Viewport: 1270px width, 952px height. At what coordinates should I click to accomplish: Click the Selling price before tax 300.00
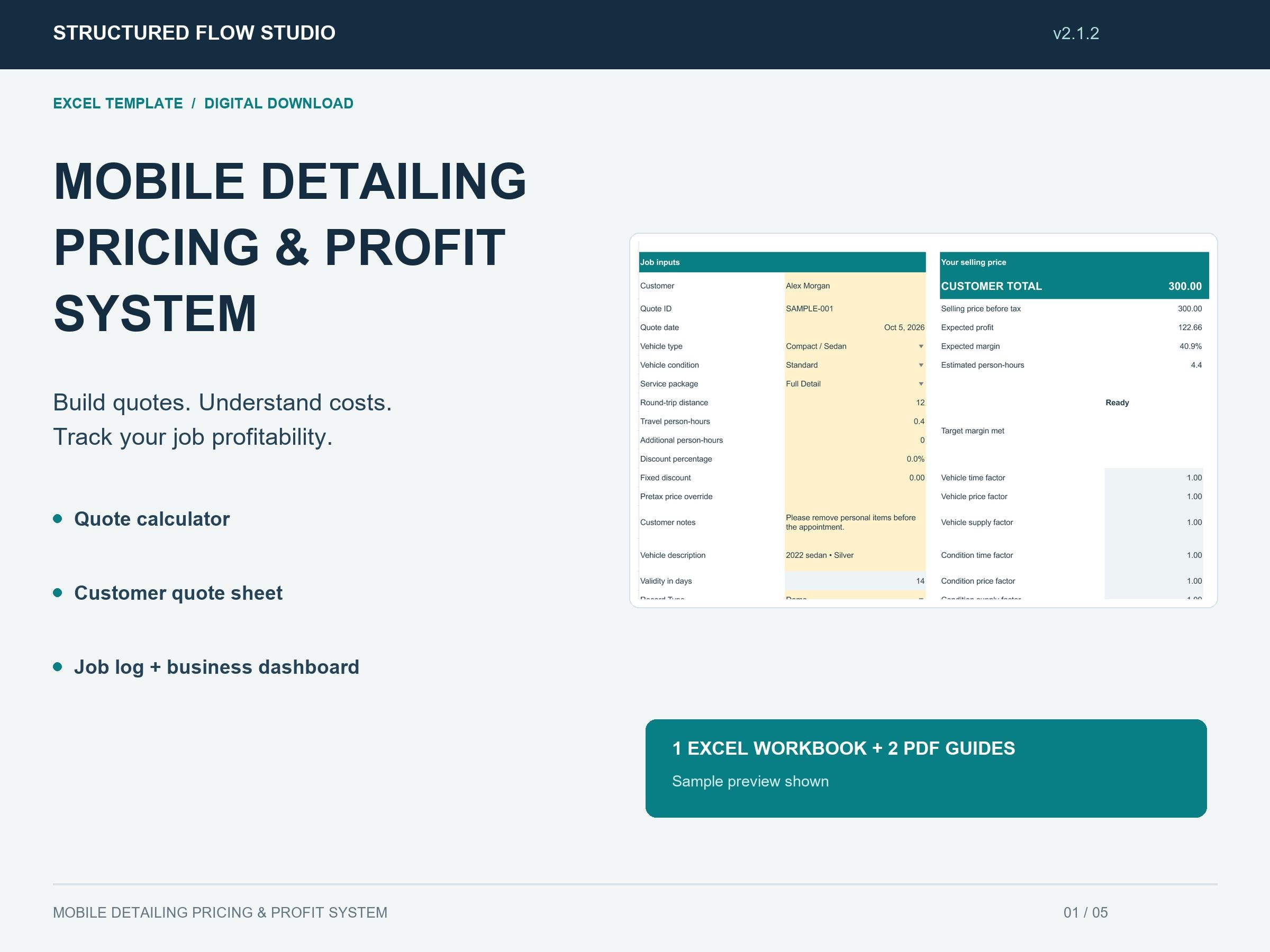1190,309
